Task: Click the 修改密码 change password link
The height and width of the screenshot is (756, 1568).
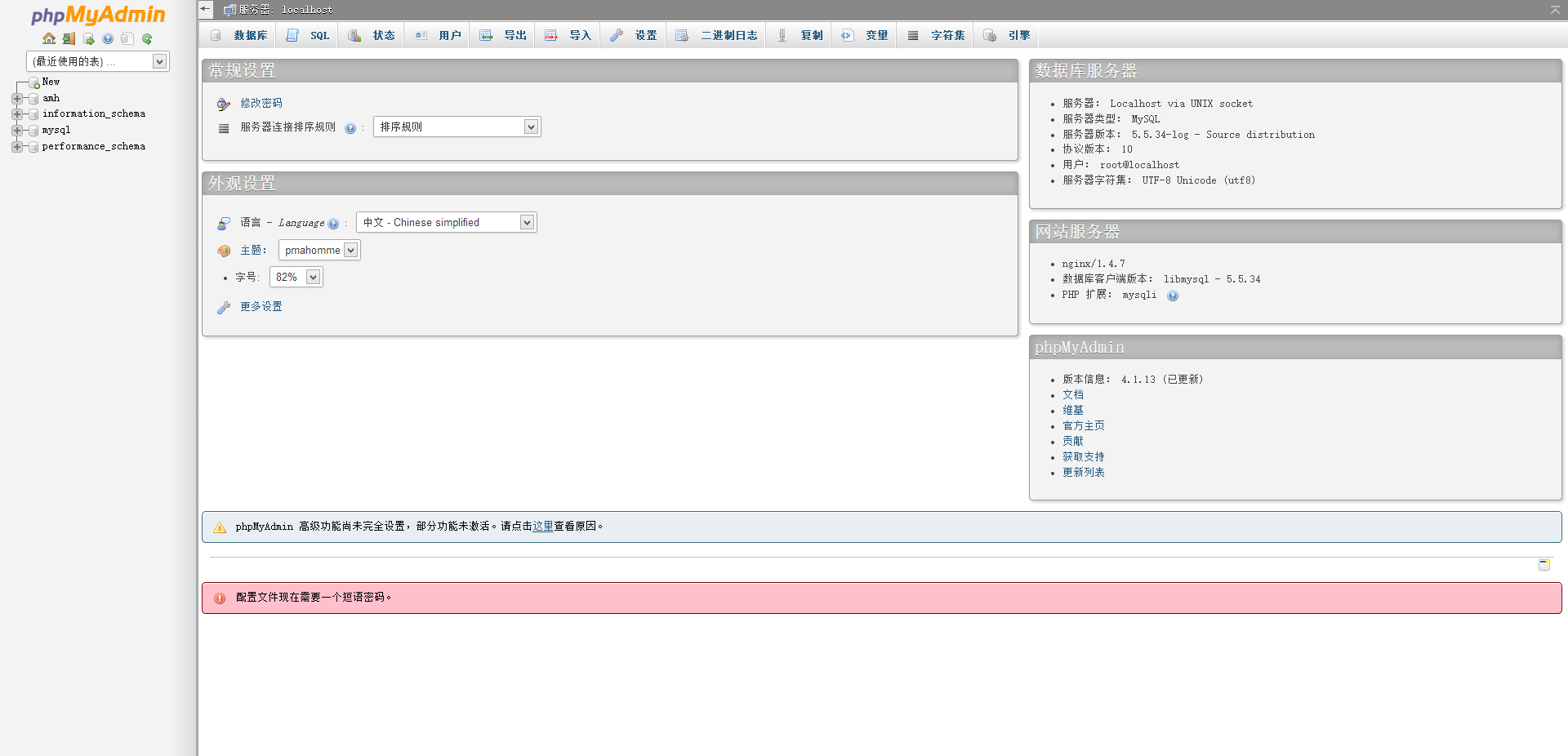Action: [x=261, y=103]
